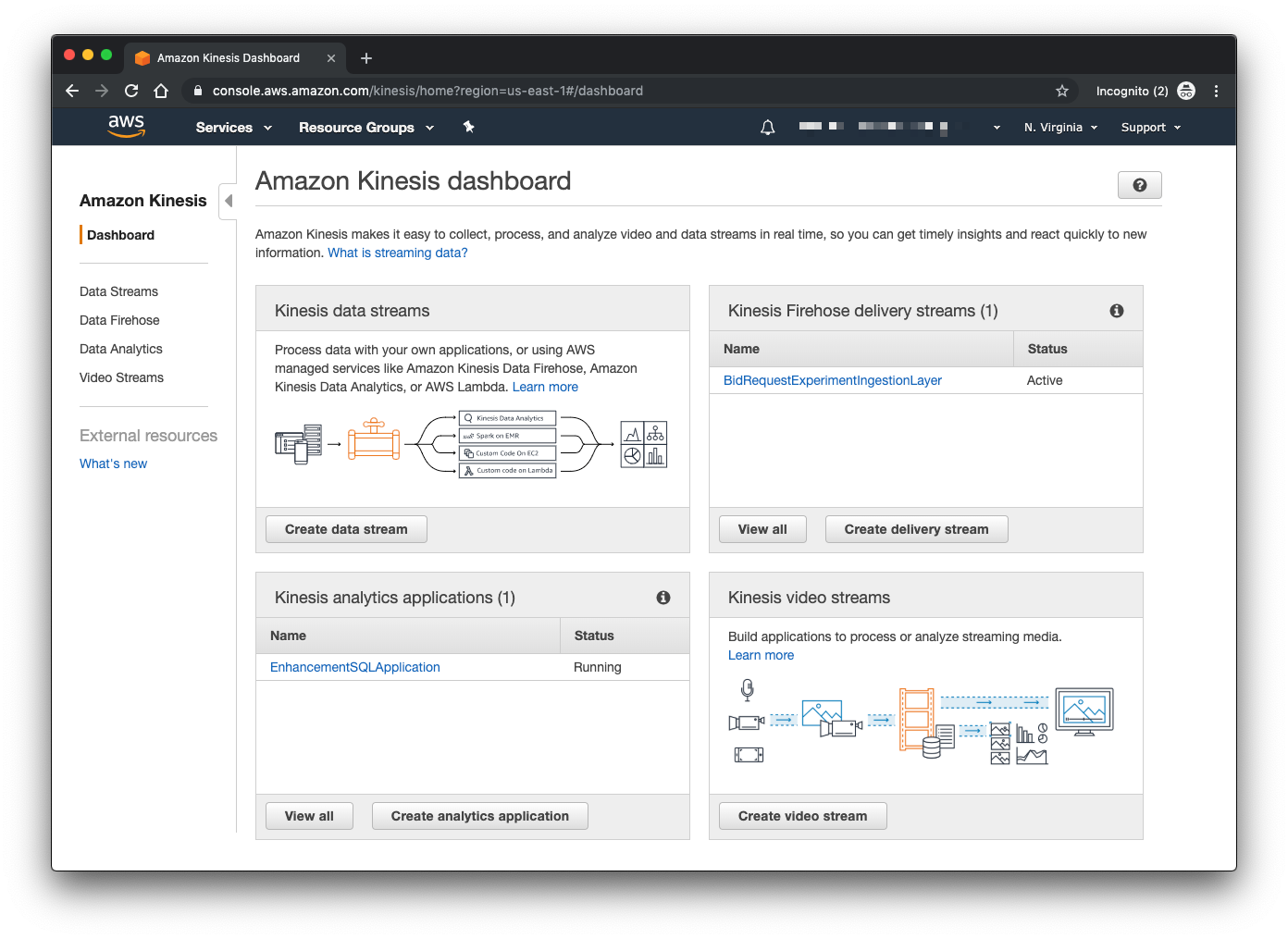Open EnhancementSQLApplication analytics application
The image size is (1288, 939).
pyautogui.click(x=354, y=667)
